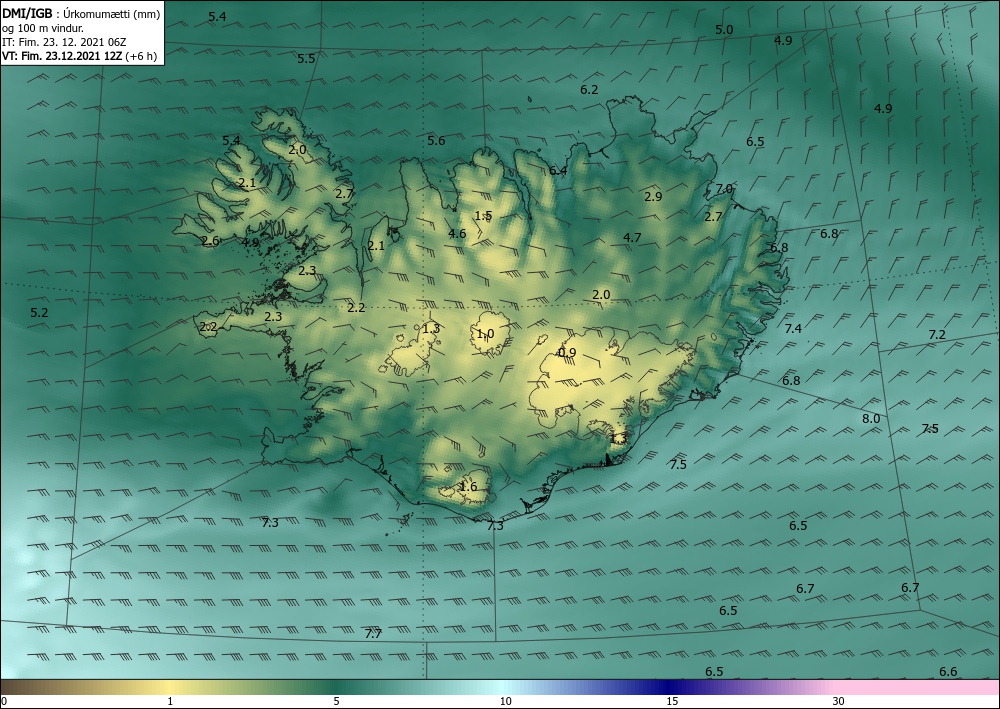1000x709 pixels.
Task: Click the 6.6 value on the map
Action: (x=948, y=671)
